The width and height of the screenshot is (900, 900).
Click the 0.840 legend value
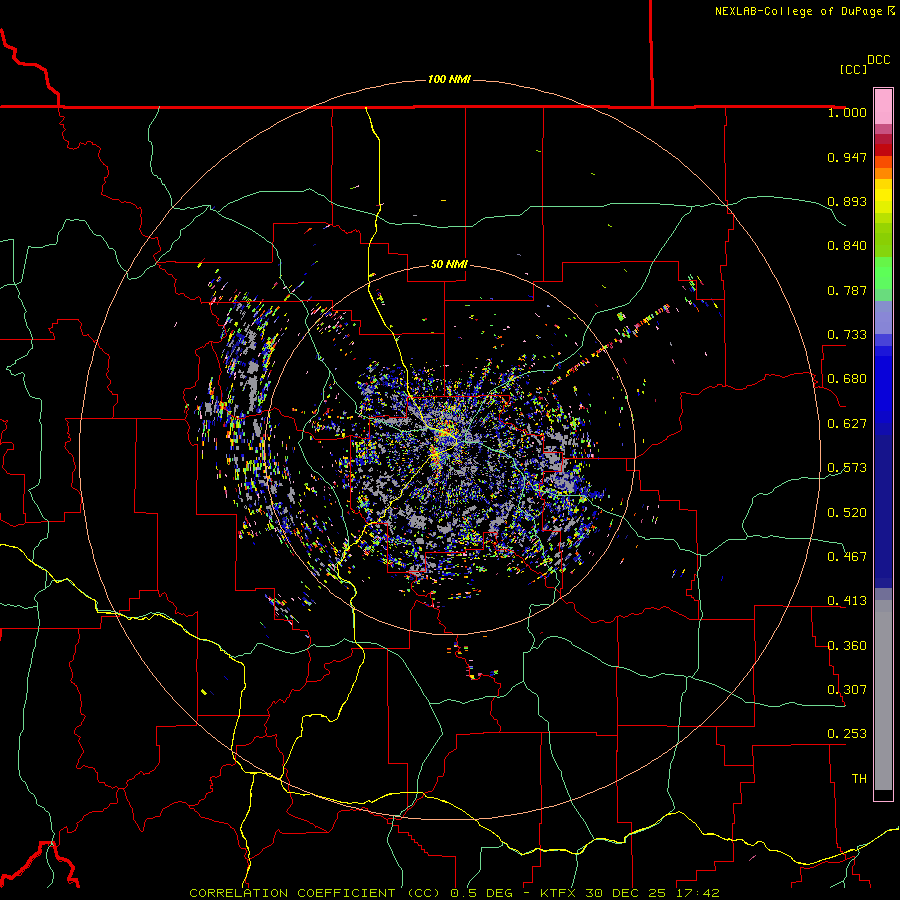tap(847, 246)
